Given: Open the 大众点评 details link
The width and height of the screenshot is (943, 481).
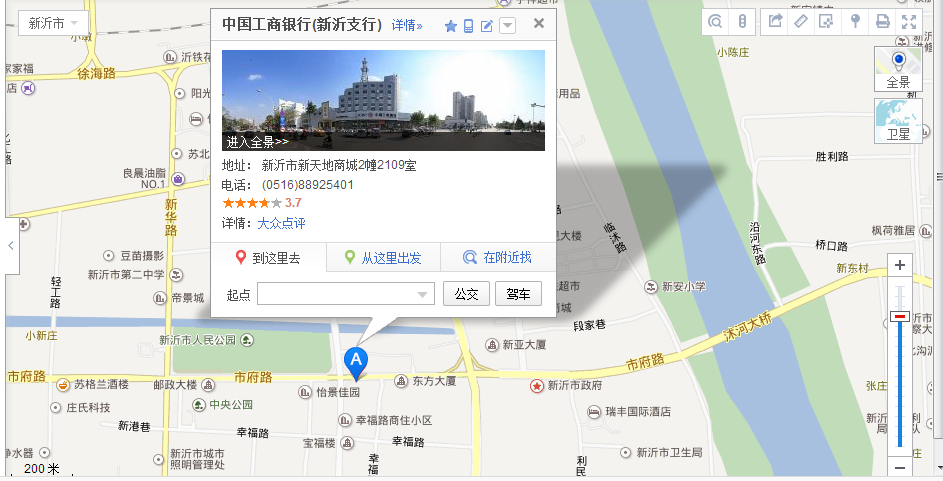Looking at the screenshot, I should click(x=281, y=223).
